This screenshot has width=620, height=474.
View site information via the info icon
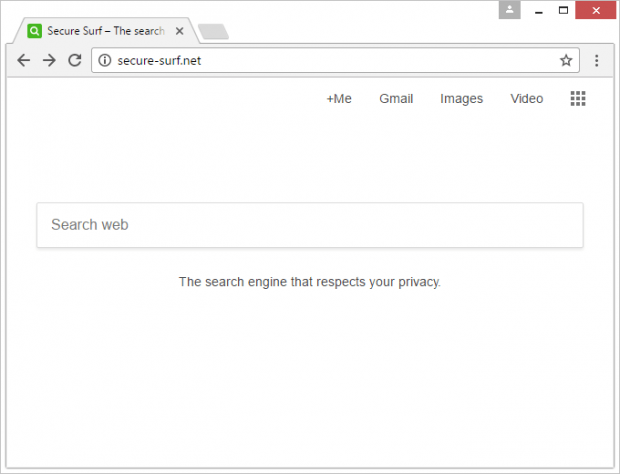(105, 60)
